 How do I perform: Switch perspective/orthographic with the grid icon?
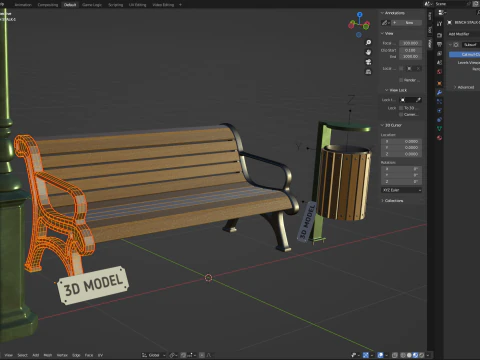(368, 72)
